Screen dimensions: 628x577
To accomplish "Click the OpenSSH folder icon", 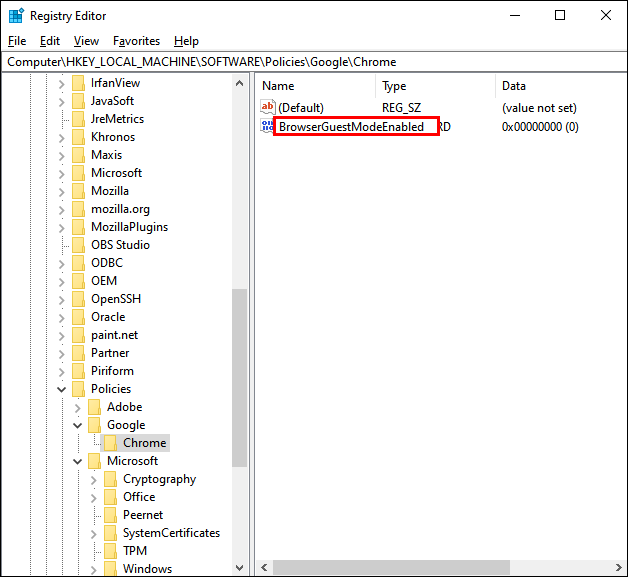I will (78, 299).
